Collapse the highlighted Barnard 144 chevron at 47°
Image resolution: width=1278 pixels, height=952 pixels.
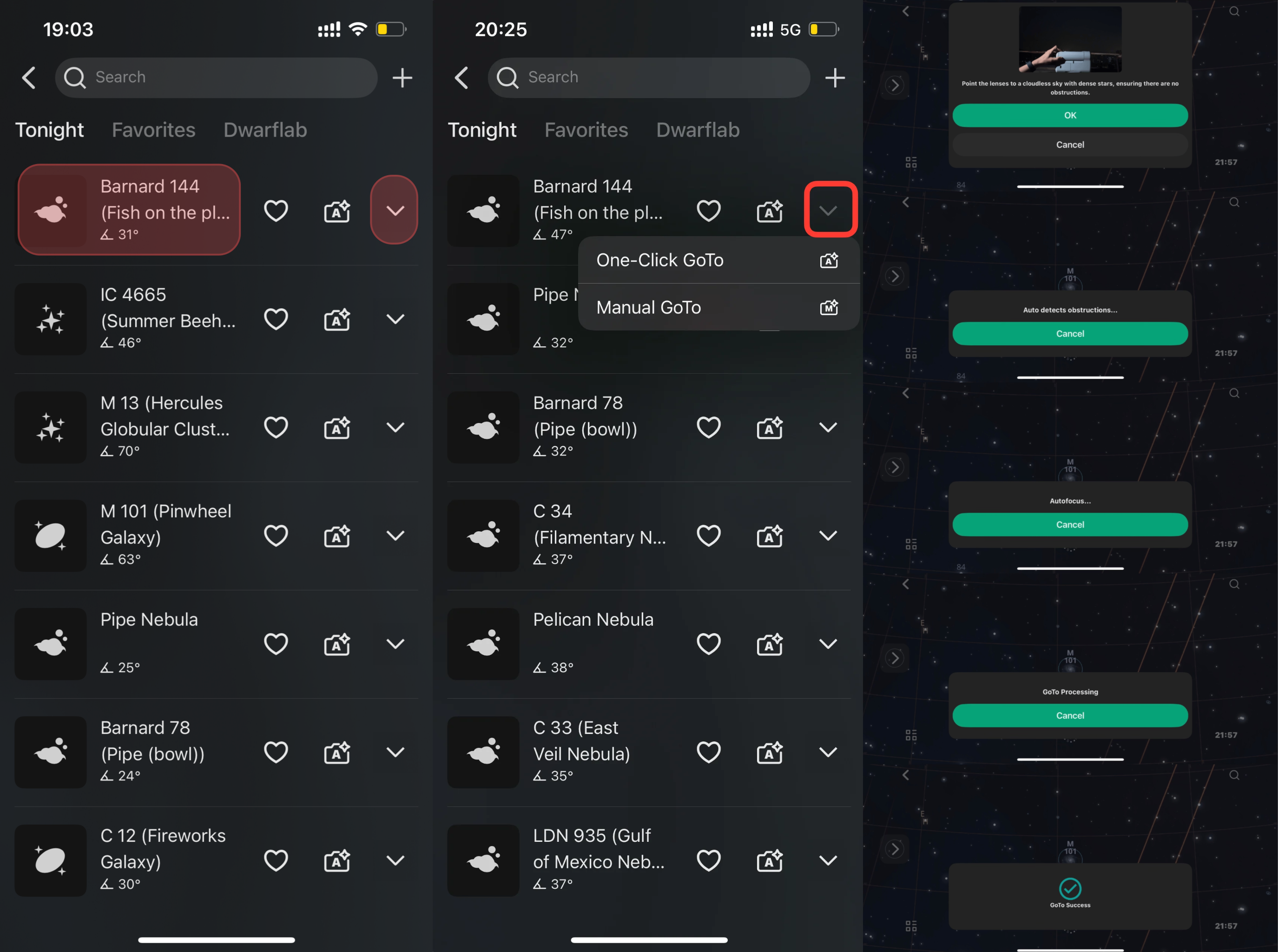(830, 210)
